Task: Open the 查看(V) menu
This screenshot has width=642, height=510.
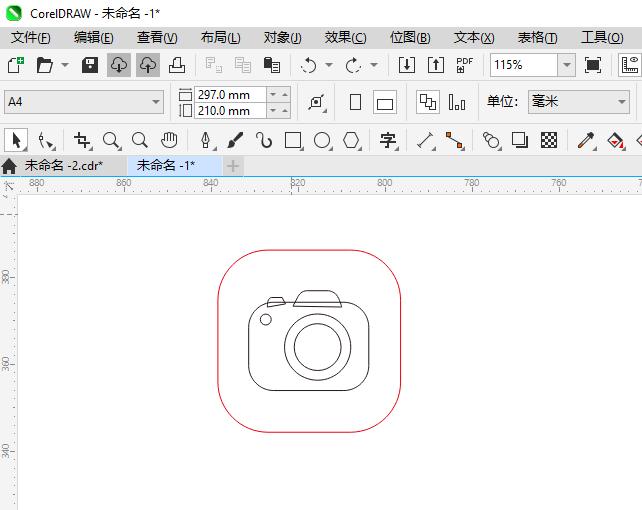Action: 157,38
